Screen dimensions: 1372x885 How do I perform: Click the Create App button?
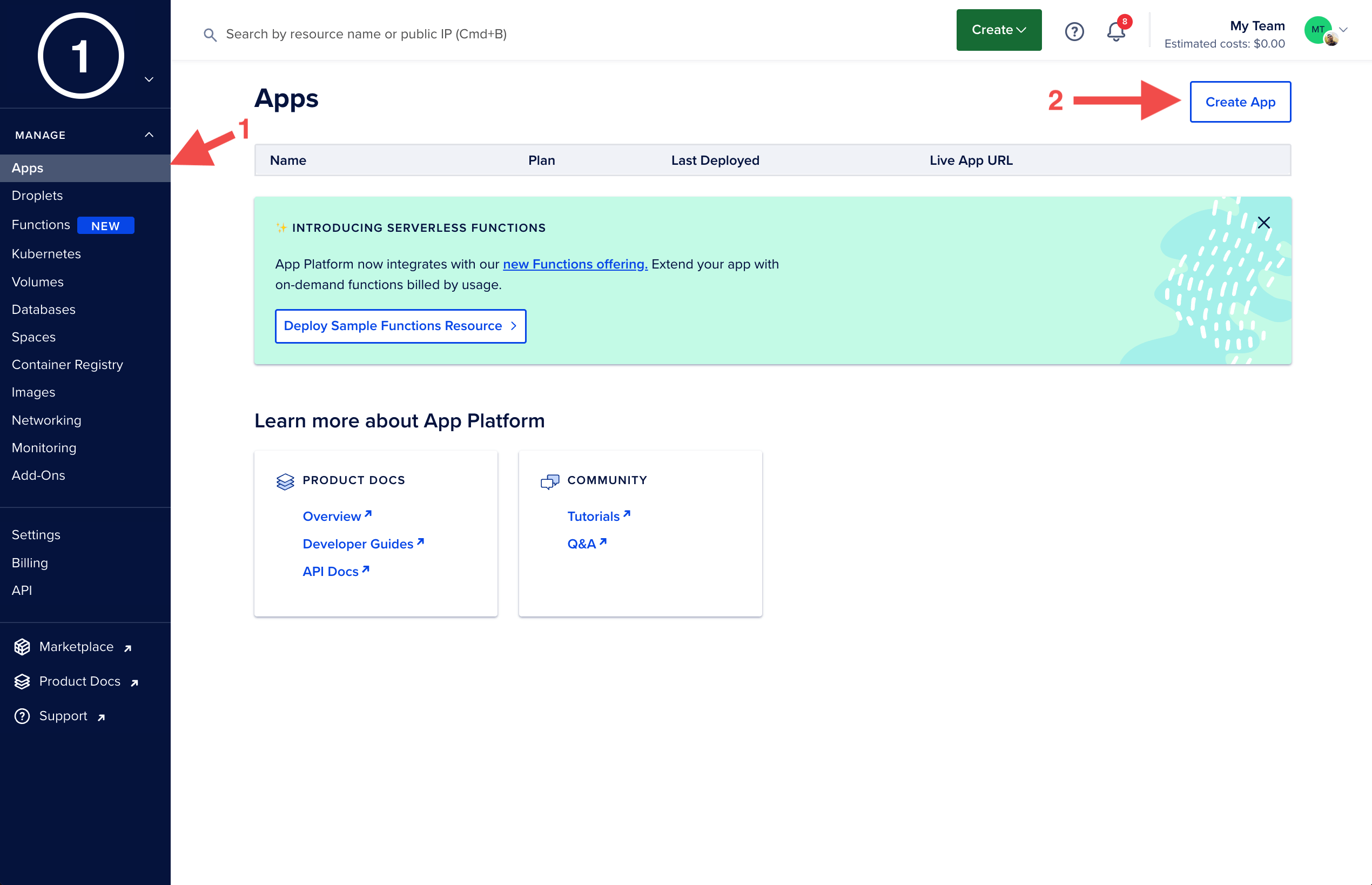(1240, 102)
